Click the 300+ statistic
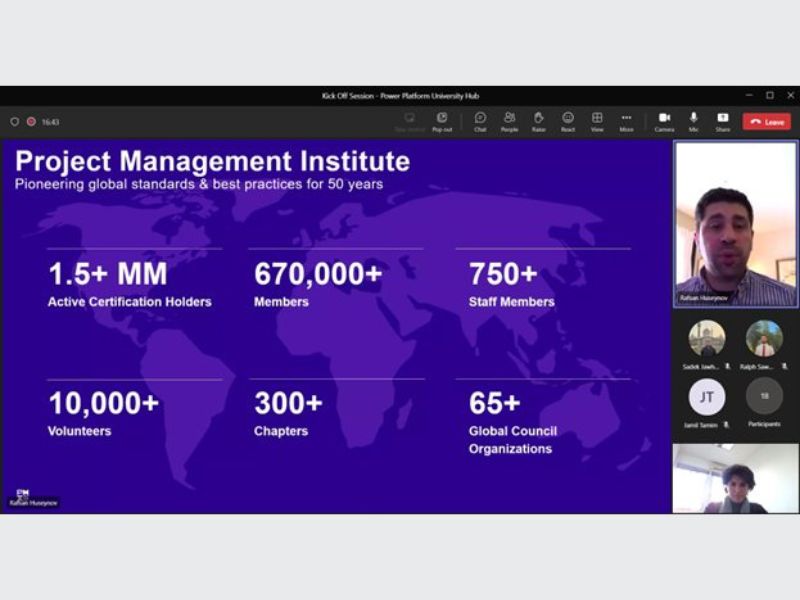Image resolution: width=800 pixels, height=600 pixels. tap(288, 403)
